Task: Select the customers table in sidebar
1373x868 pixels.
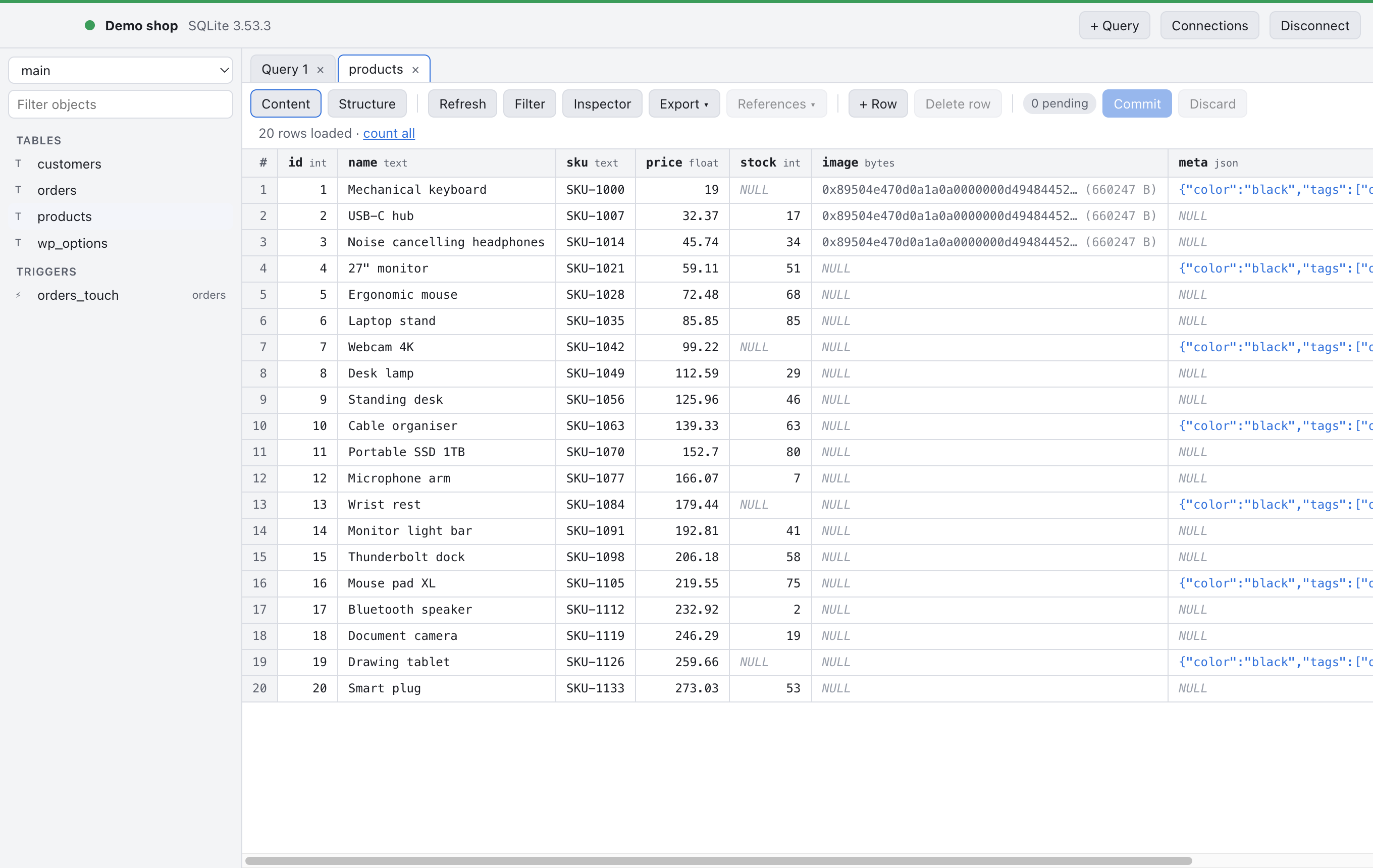Action: (120, 164)
